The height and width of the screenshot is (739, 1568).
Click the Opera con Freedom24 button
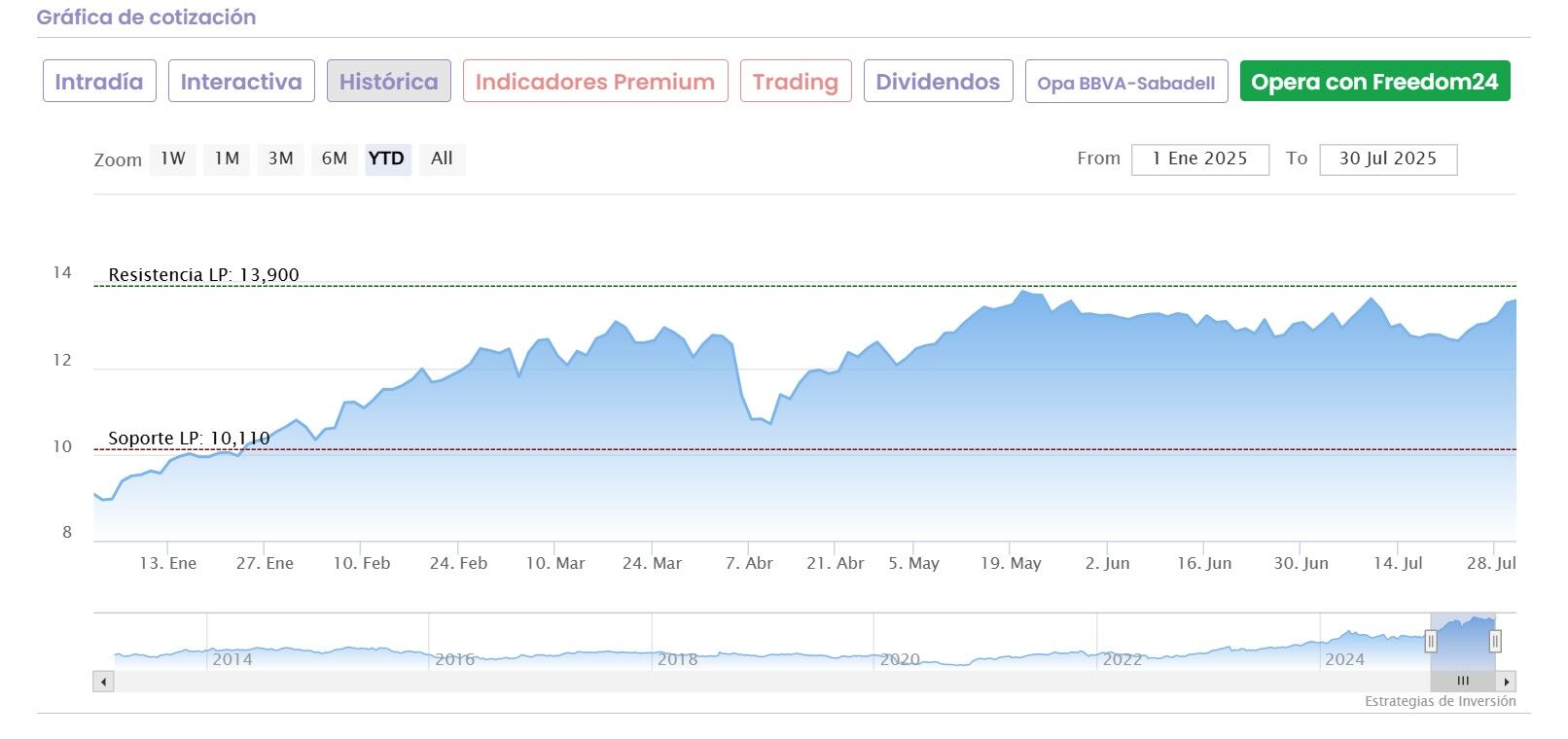1373,82
